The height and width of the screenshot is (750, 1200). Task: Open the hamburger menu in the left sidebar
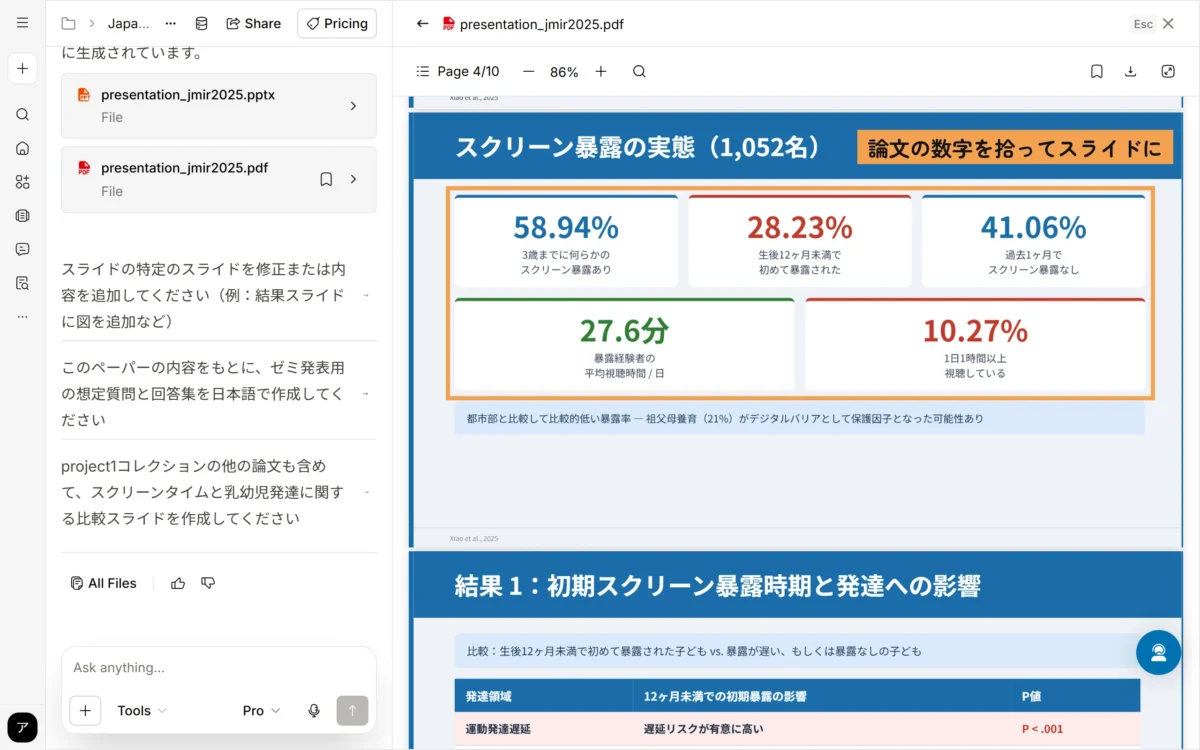click(22, 23)
